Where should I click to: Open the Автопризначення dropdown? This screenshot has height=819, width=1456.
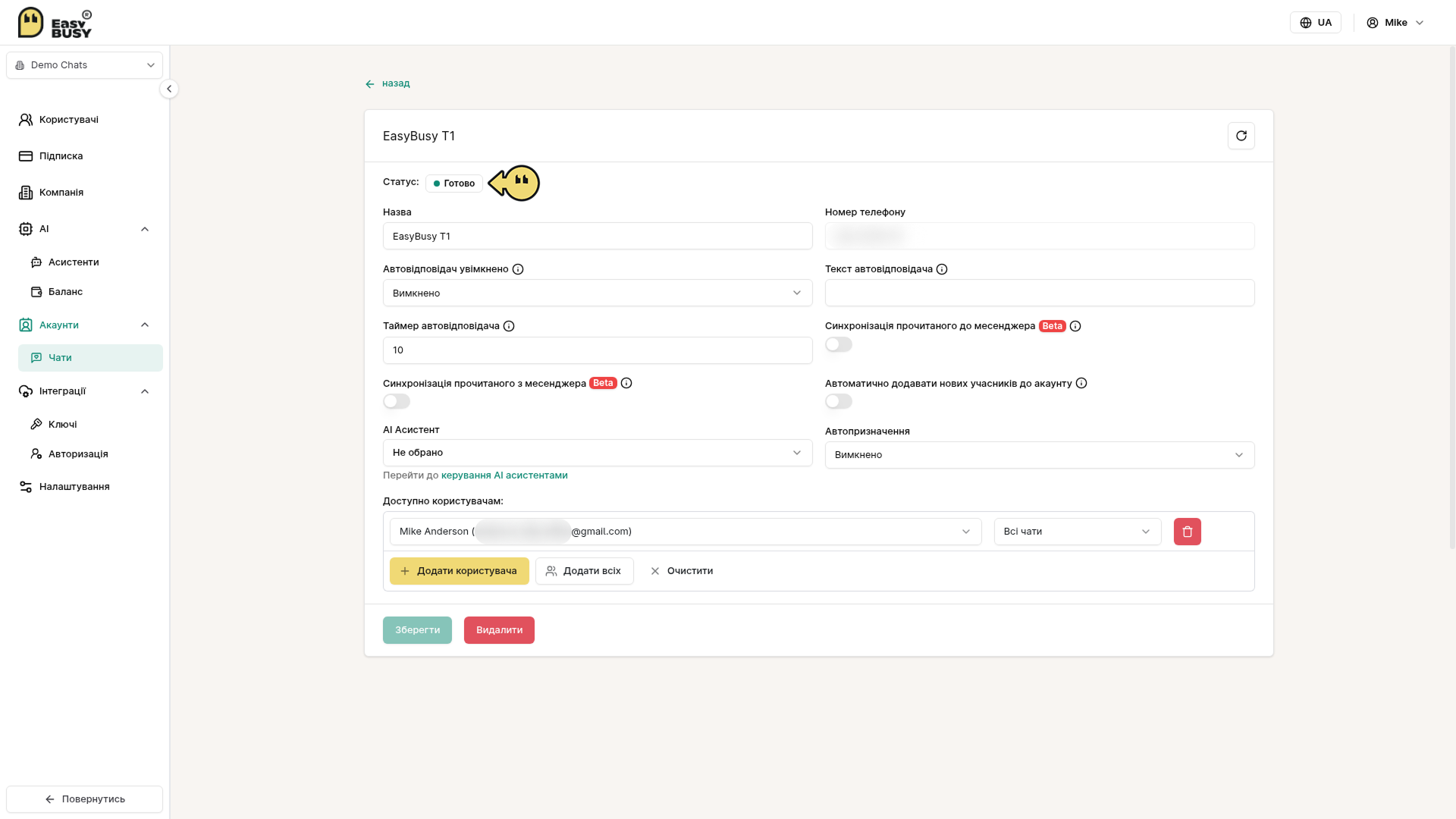coord(1040,455)
